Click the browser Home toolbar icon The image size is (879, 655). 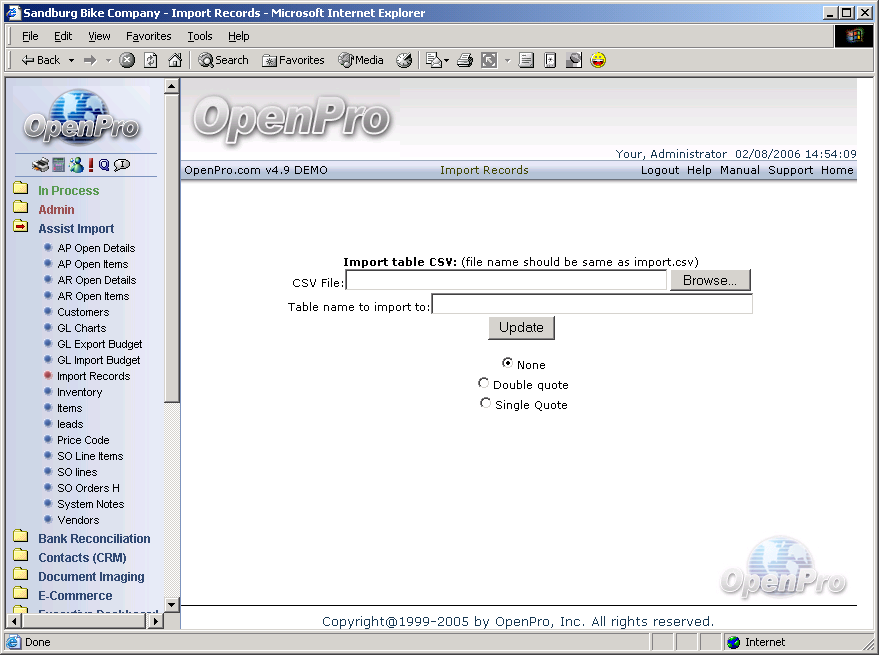click(x=175, y=60)
